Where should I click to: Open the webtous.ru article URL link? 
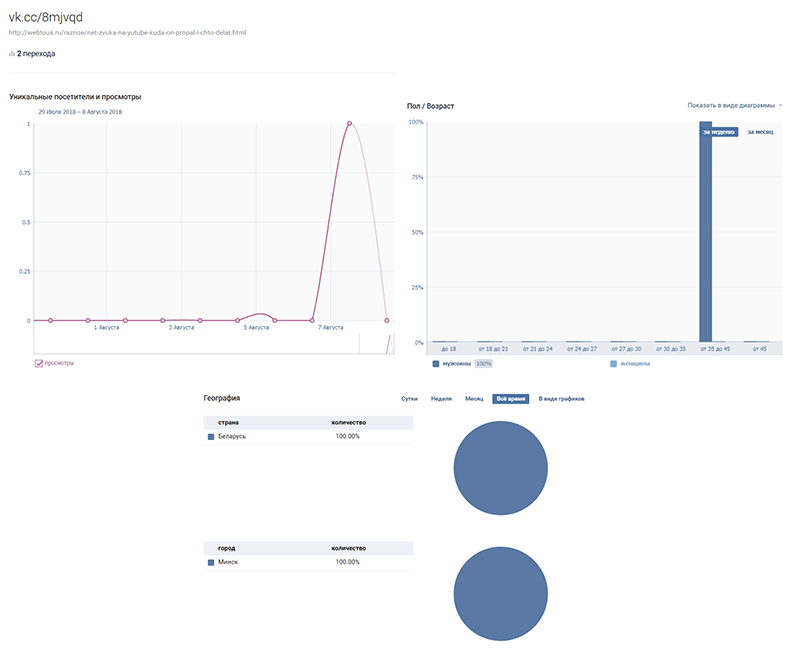pyautogui.click(x=127, y=33)
